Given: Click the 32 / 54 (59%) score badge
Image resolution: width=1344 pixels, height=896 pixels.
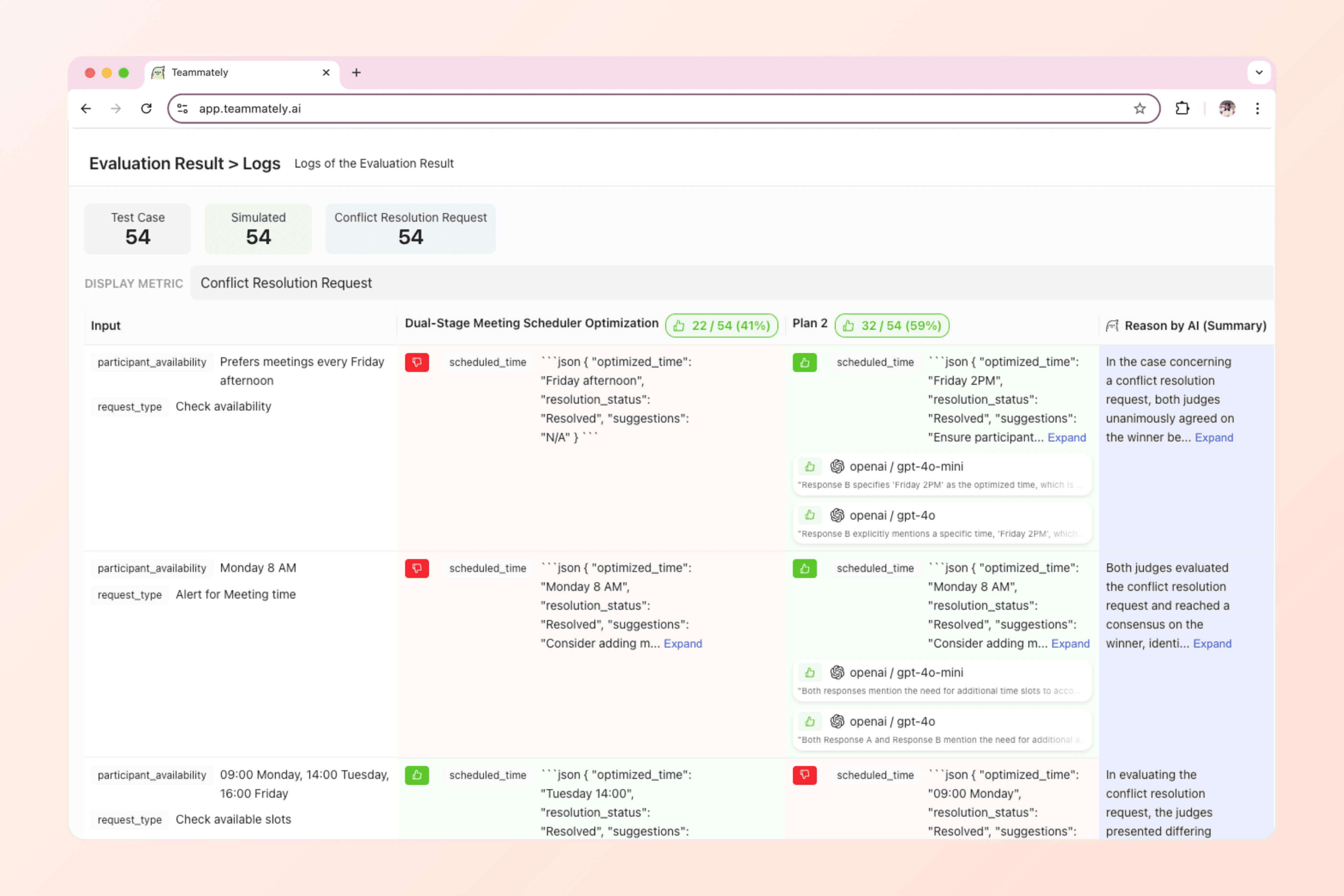Looking at the screenshot, I should tap(891, 326).
